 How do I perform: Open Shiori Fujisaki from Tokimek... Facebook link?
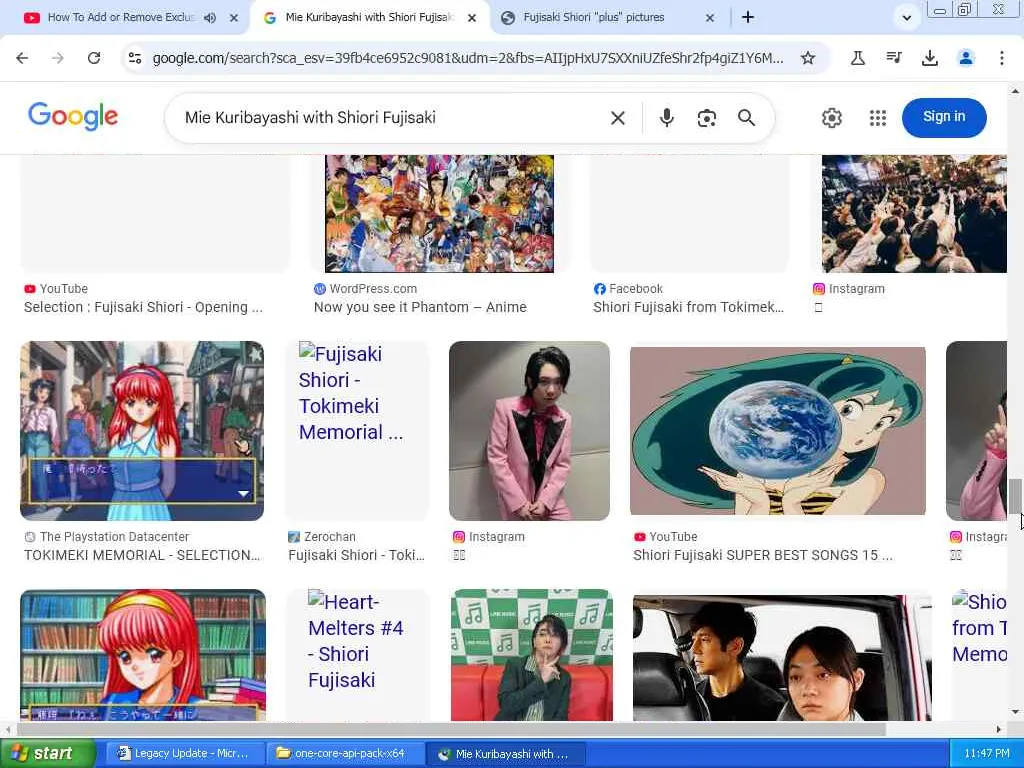click(688, 308)
